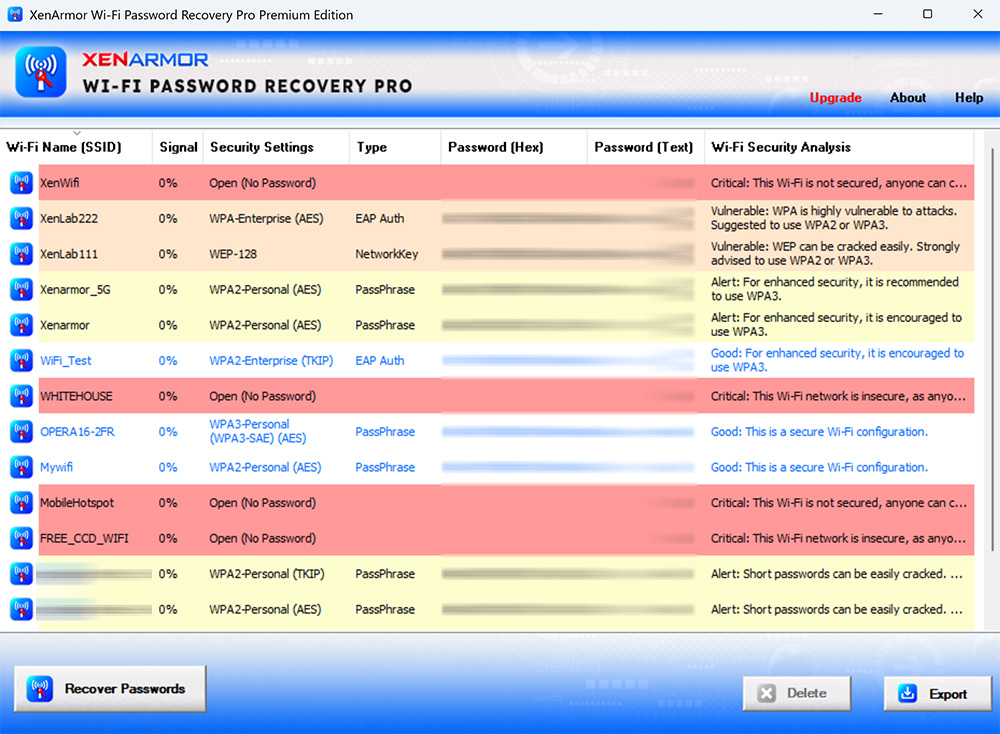Click the Vulnerable WEP analysis text
The image size is (1000, 734).
[x=835, y=254]
